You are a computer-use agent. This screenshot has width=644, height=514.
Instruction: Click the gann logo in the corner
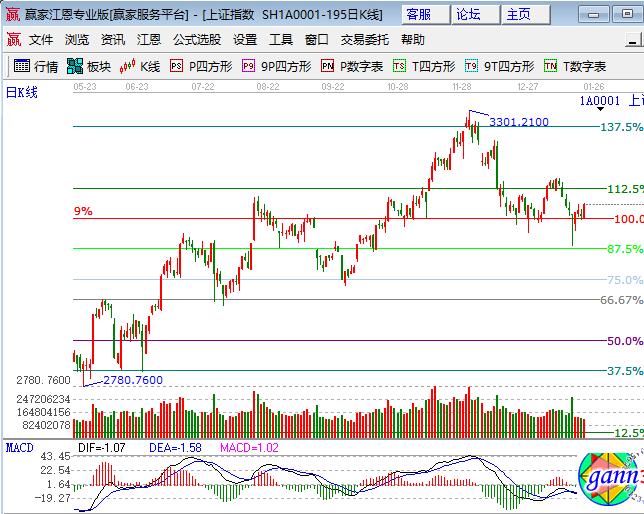click(x=610, y=480)
